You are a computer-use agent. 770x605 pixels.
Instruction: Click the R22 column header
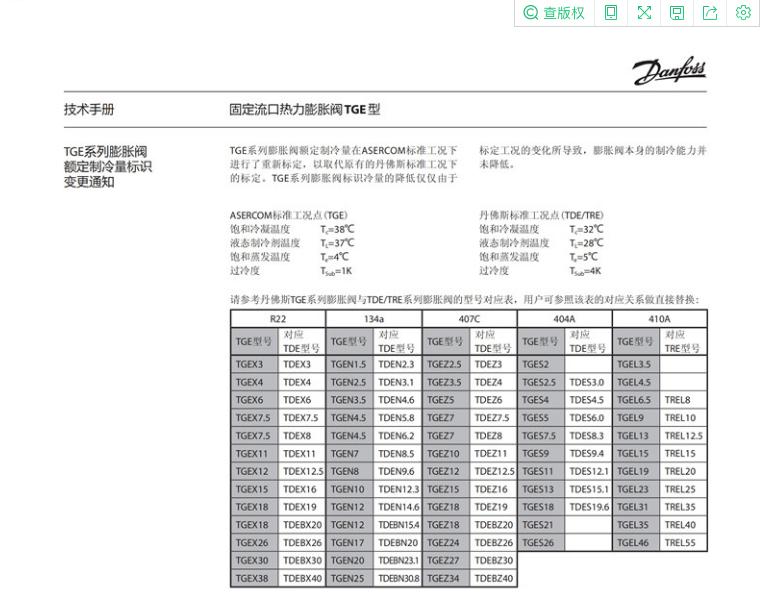(278, 319)
